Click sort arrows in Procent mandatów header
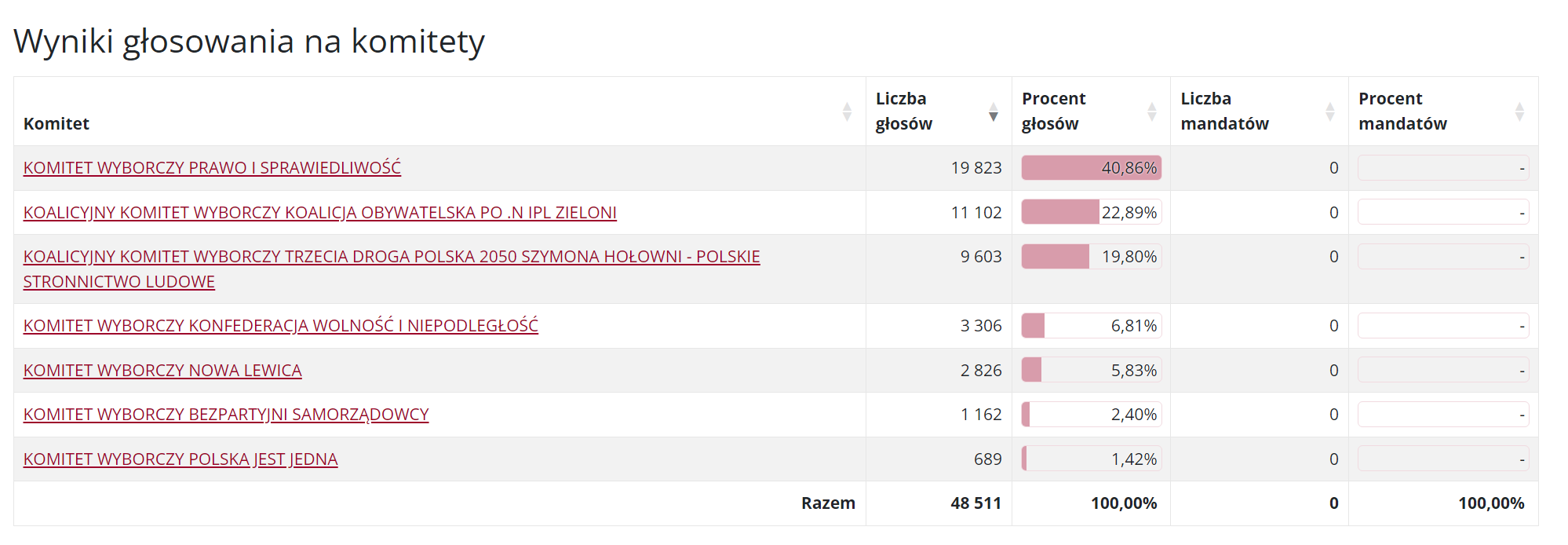The height and width of the screenshot is (545, 1568). tap(1519, 112)
